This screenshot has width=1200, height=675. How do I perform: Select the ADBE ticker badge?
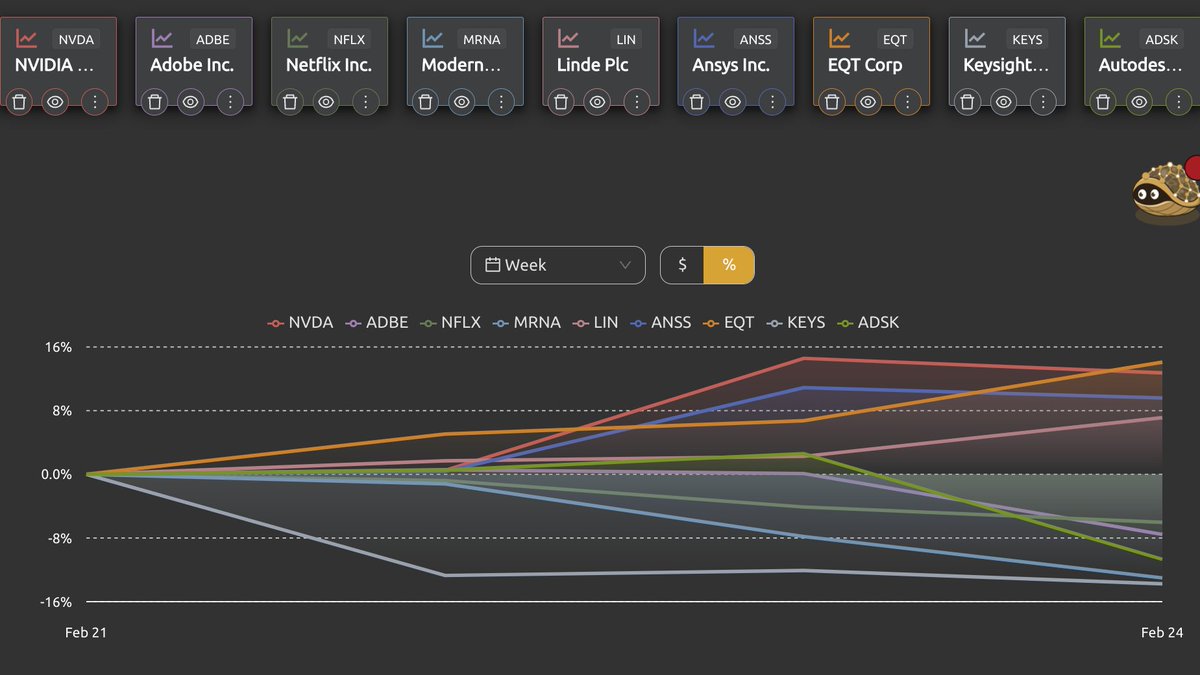[212, 39]
